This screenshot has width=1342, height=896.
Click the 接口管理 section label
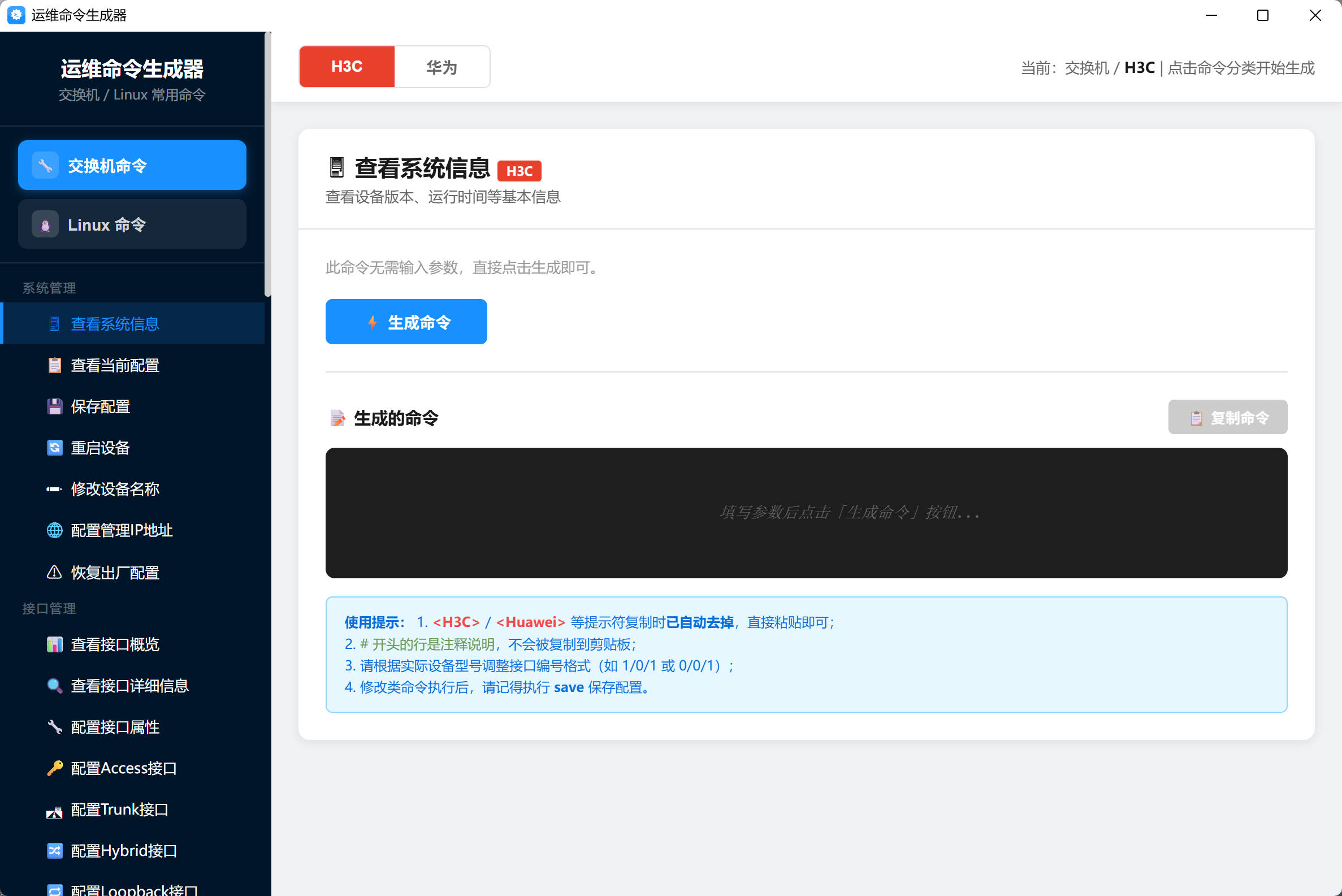pos(49,609)
